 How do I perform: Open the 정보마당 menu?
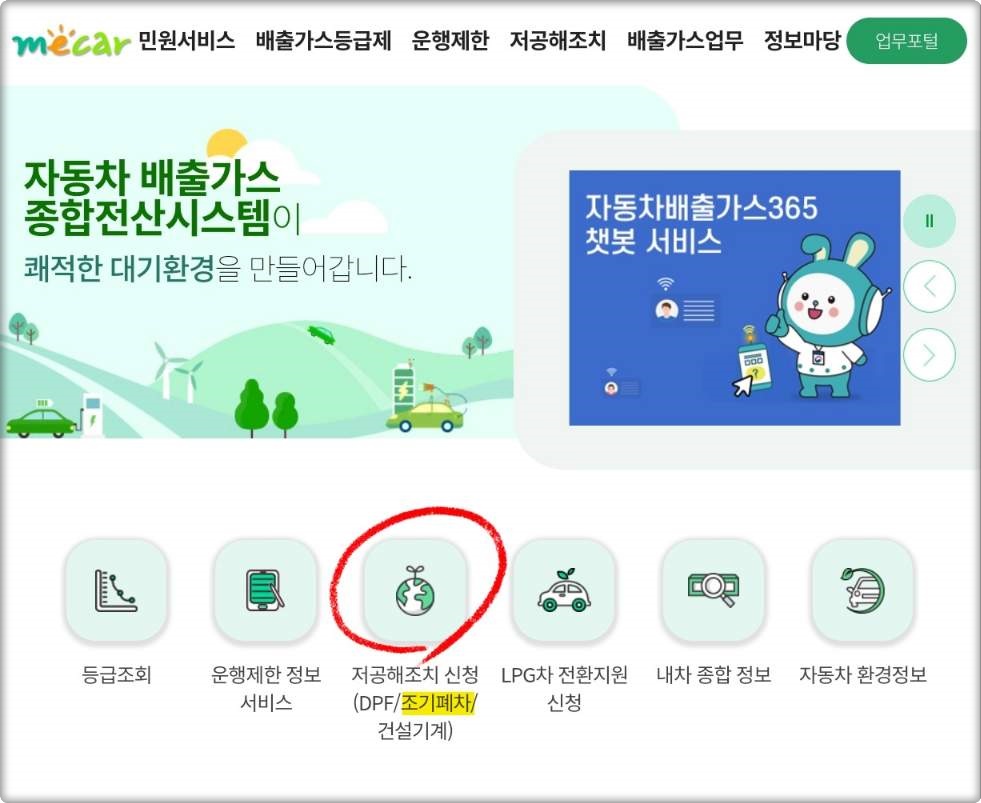click(803, 41)
